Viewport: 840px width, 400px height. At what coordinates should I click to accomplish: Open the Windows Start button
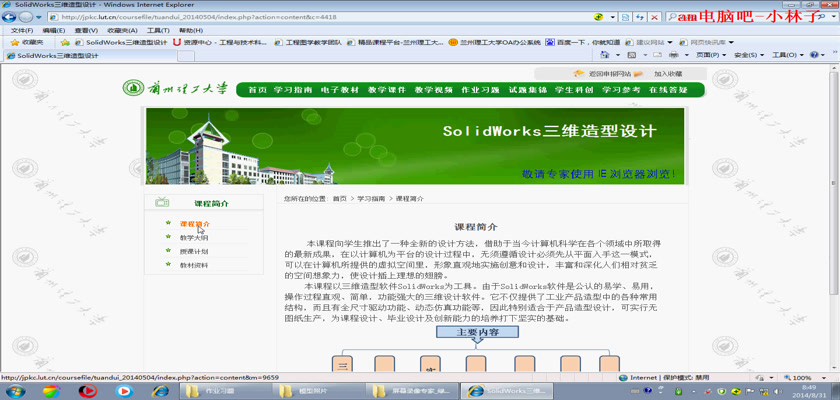15,390
